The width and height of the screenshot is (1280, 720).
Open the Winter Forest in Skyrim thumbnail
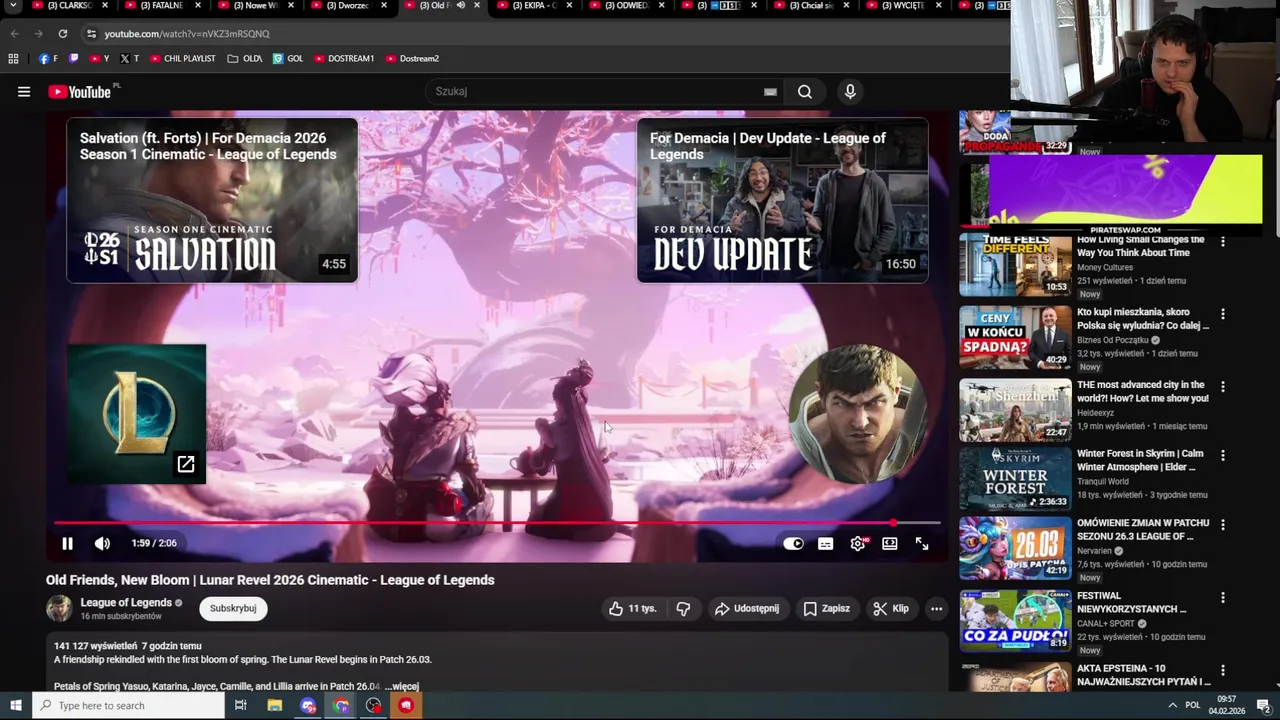(1015, 478)
